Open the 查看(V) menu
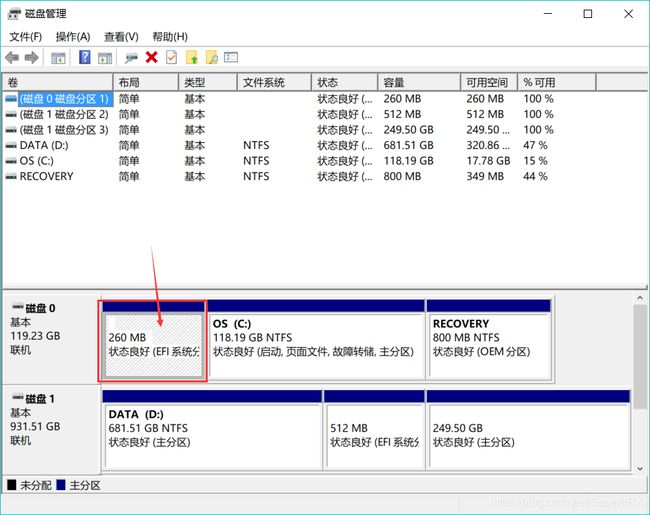 pos(121,37)
